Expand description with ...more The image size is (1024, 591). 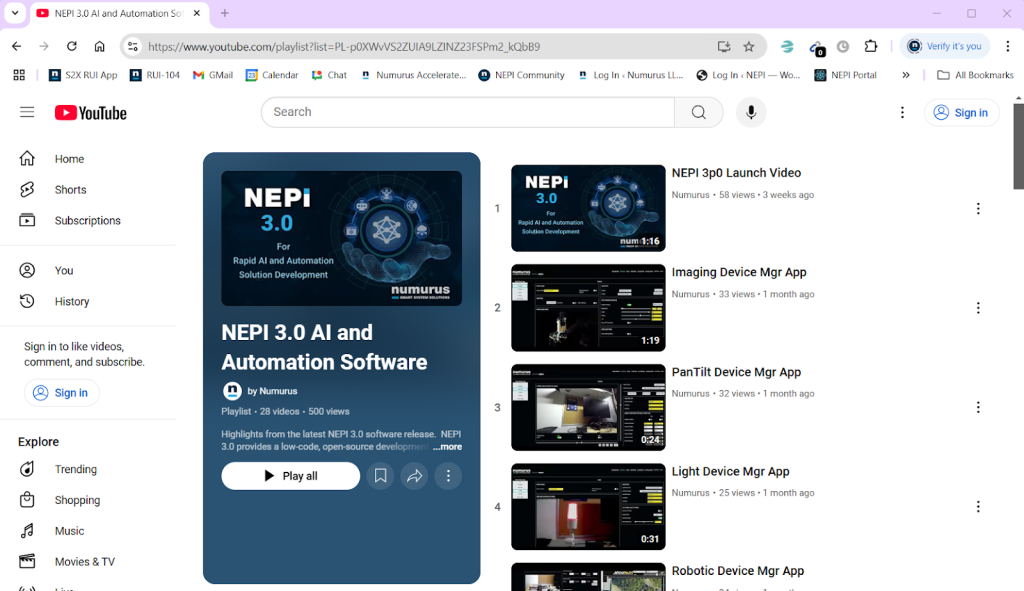tap(447, 447)
